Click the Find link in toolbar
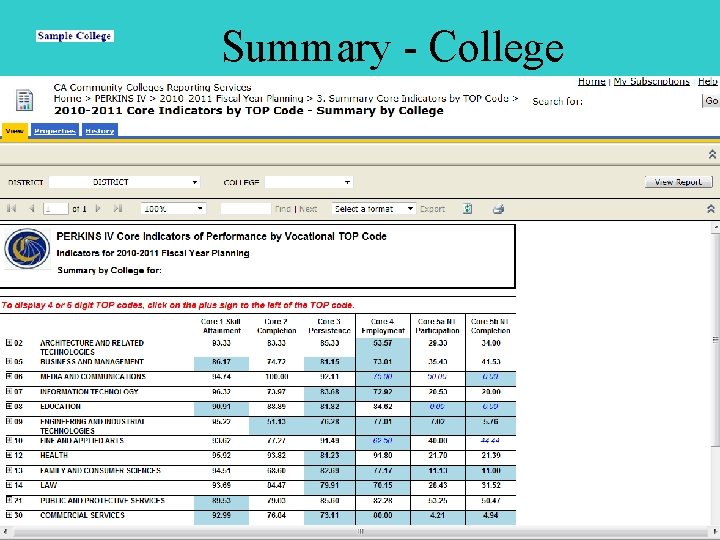 click(283, 209)
